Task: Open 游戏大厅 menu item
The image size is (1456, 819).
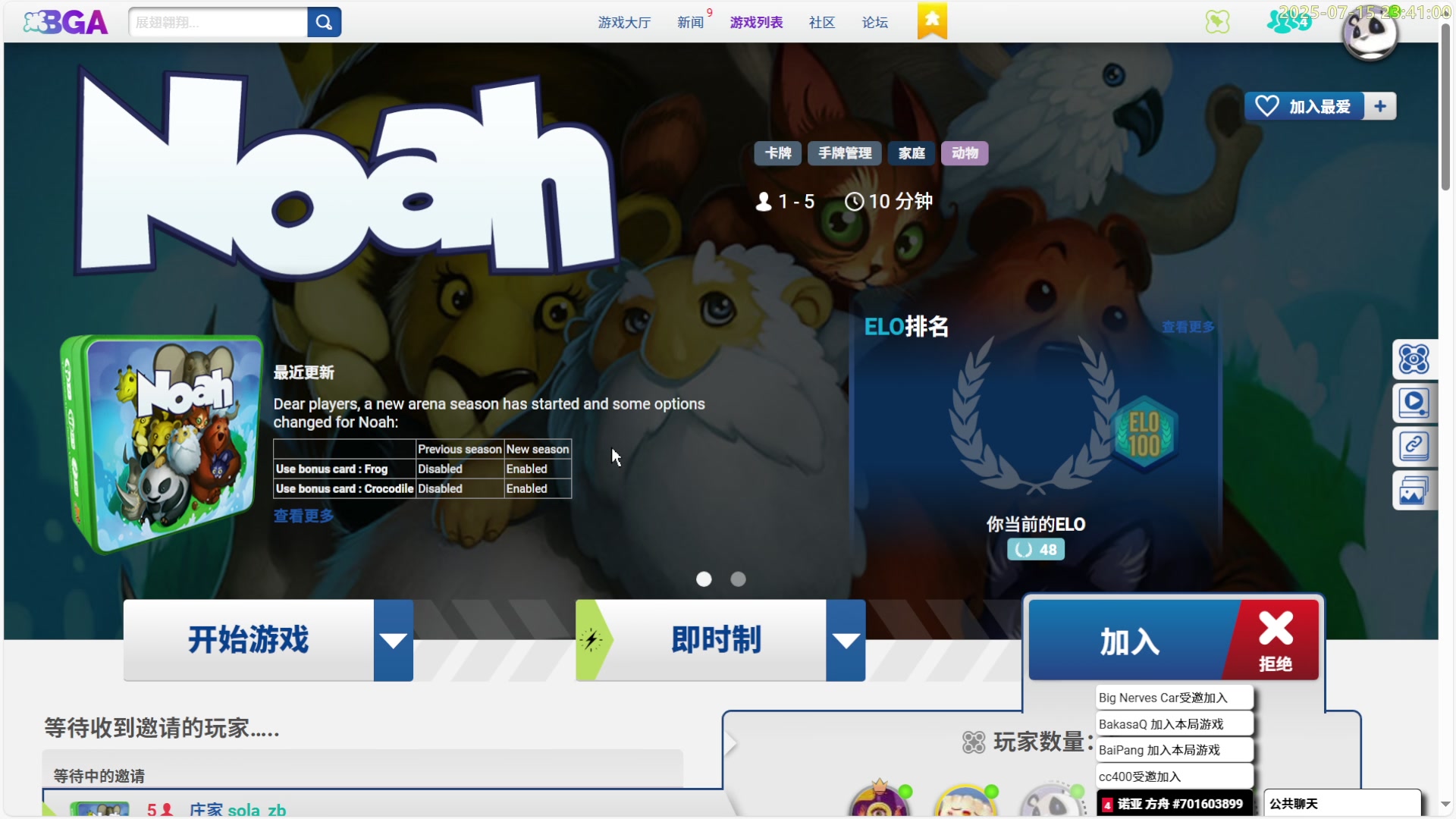Action: click(x=624, y=23)
